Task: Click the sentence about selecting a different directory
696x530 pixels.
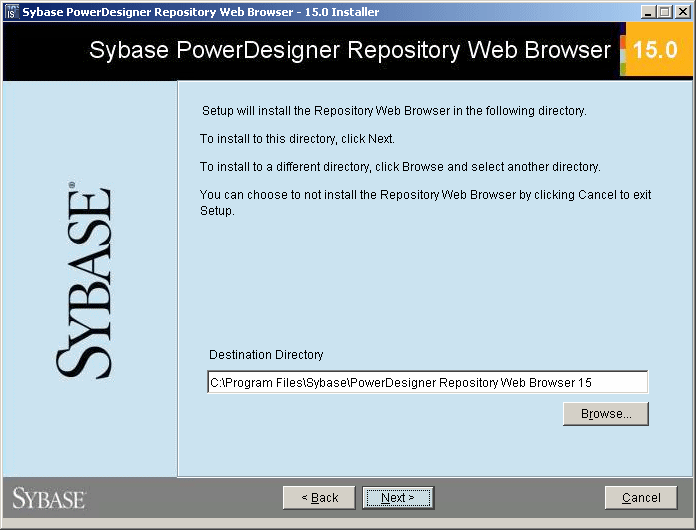Action: (400, 167)
